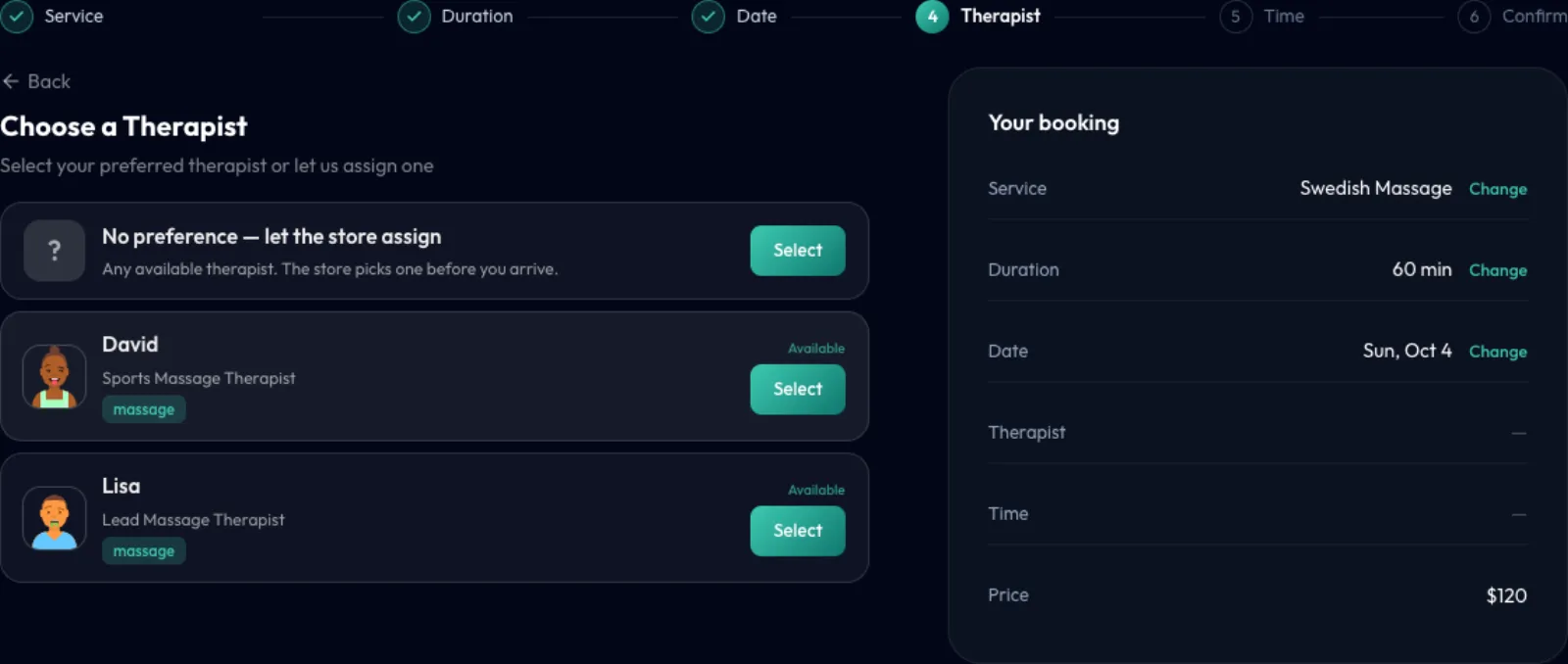Click the step 5 Time circle
Screen dimensions: 1568x664
pyautogui.click(x=1236, y=17)
